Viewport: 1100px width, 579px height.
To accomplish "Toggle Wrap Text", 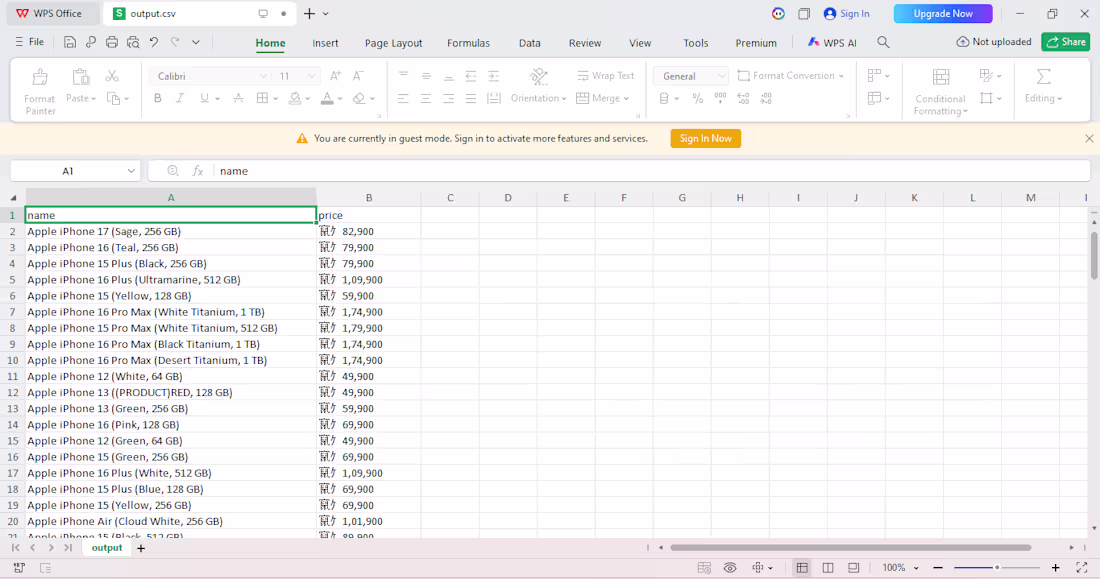I will pyautogui.click(x=605, y=76).
